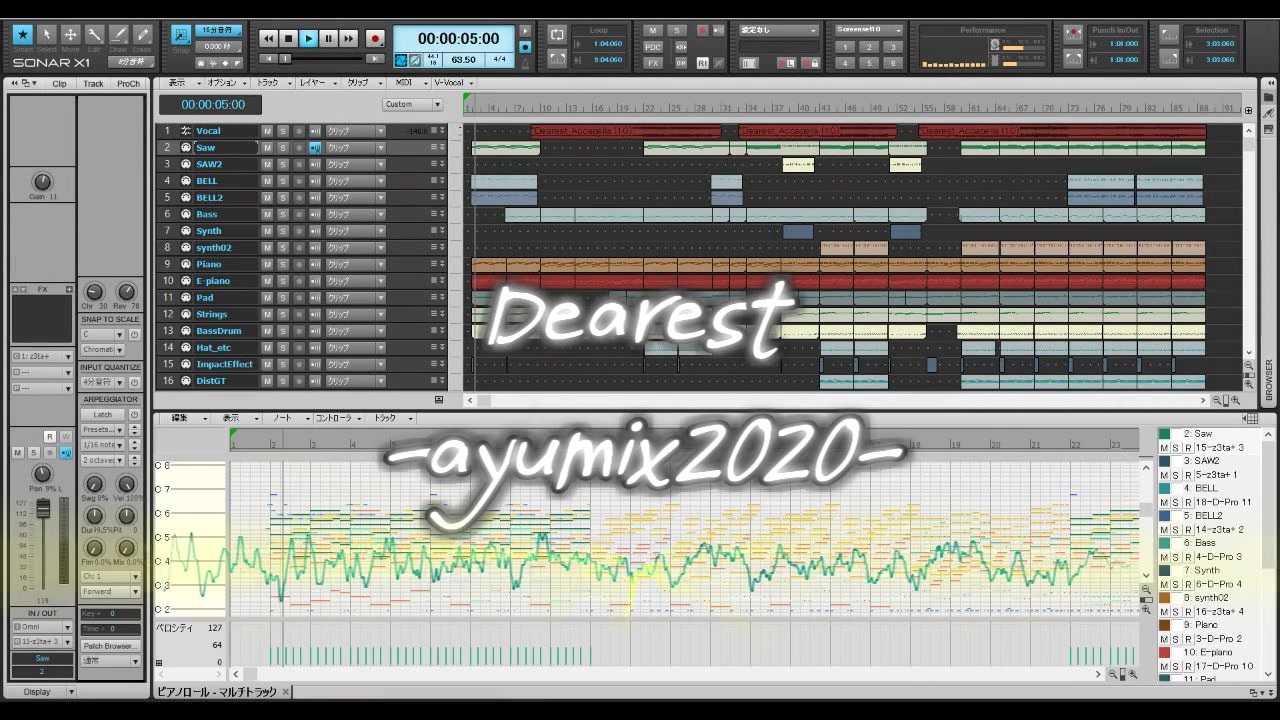Mute the Vocal track
Viewport: 1280px width, 720px height.
[267, 131]
